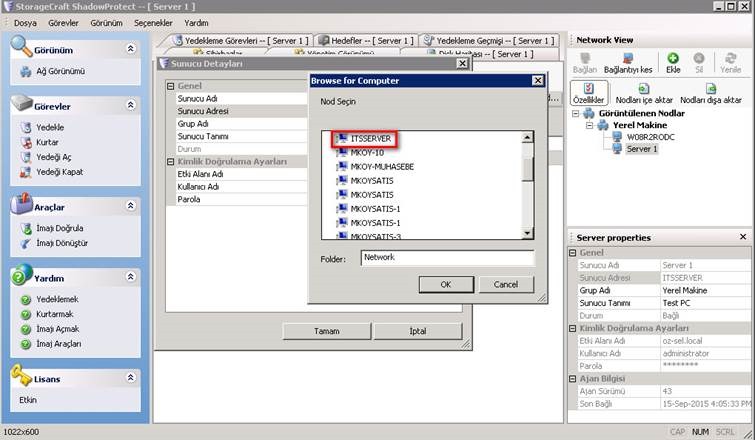This screenshot has width=755, height=440.
Task: Switch to Hedefler -- [ Server 1 ] tab
Action: tap(366, 41)
